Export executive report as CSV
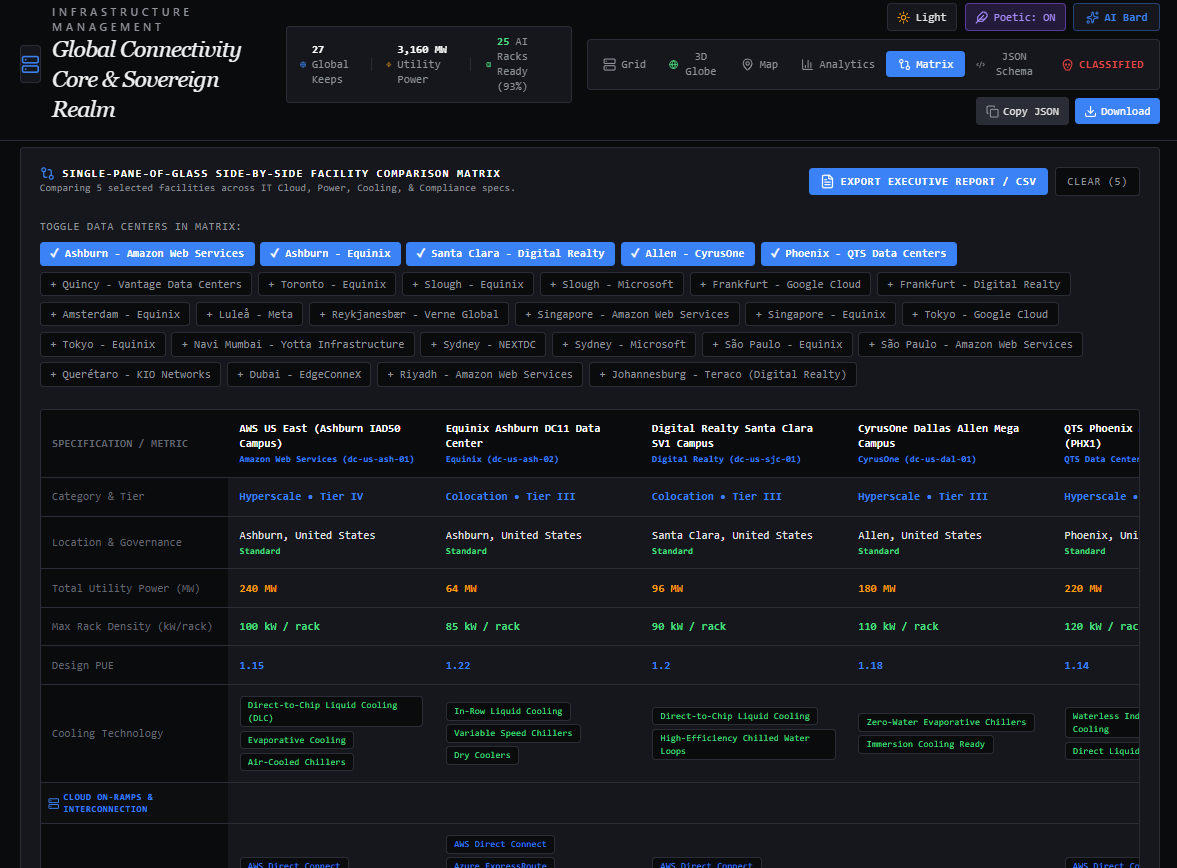1177x868 pixels. tap(928, 182)
